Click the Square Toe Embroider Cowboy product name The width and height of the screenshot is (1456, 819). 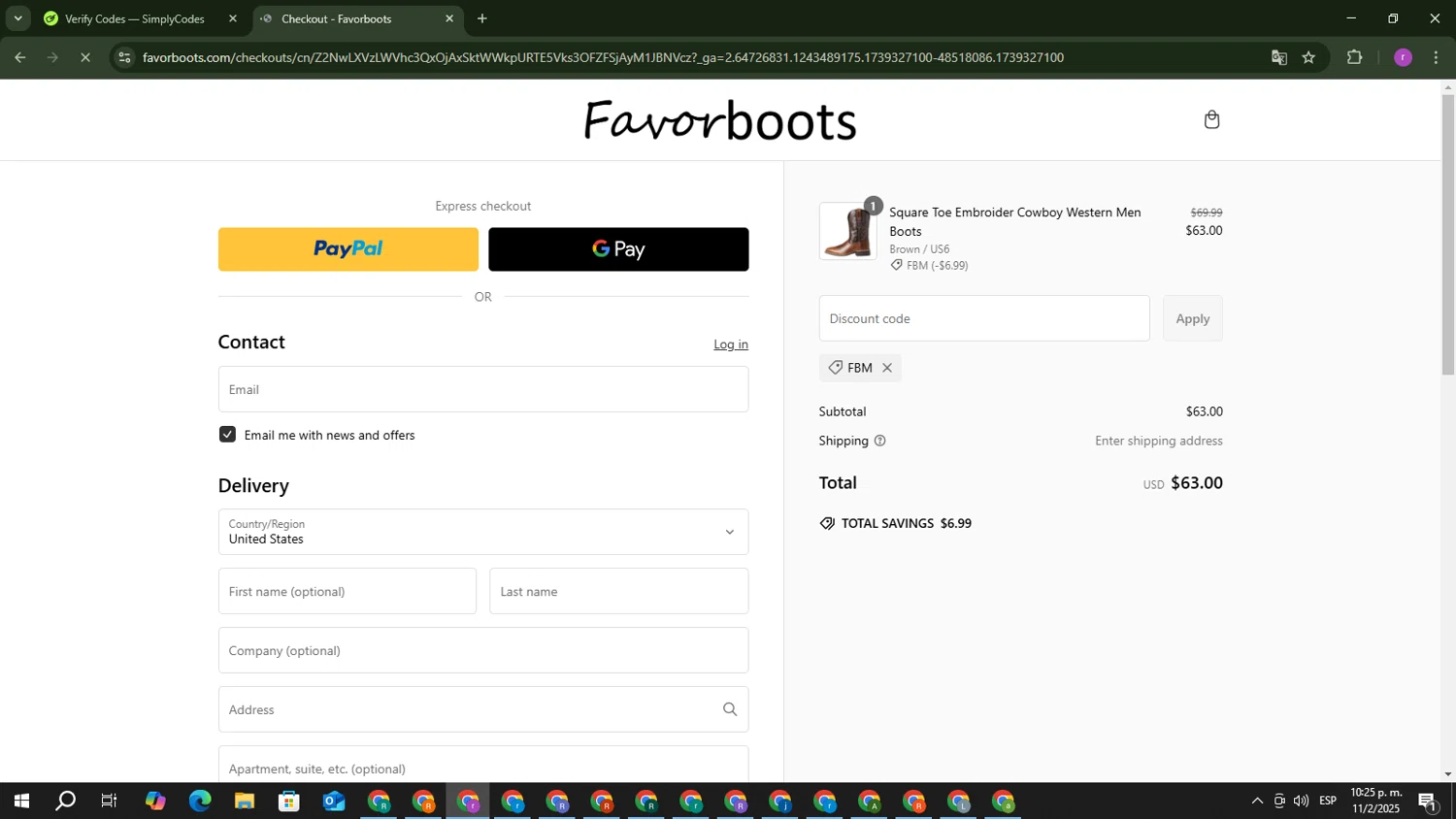1015,221
